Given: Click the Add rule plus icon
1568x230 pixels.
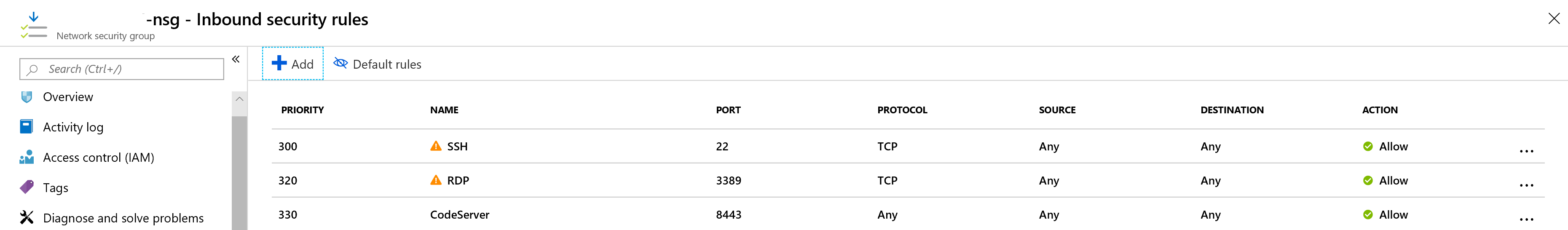Looking at the screenshot, I should 279,63.
